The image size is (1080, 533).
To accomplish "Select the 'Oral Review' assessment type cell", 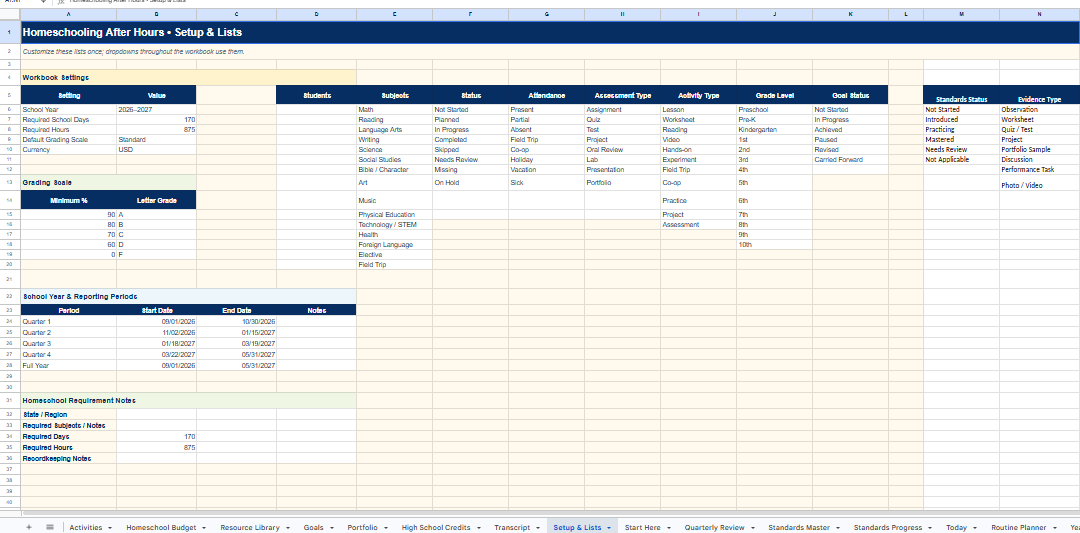I will [x=623, y=149].
